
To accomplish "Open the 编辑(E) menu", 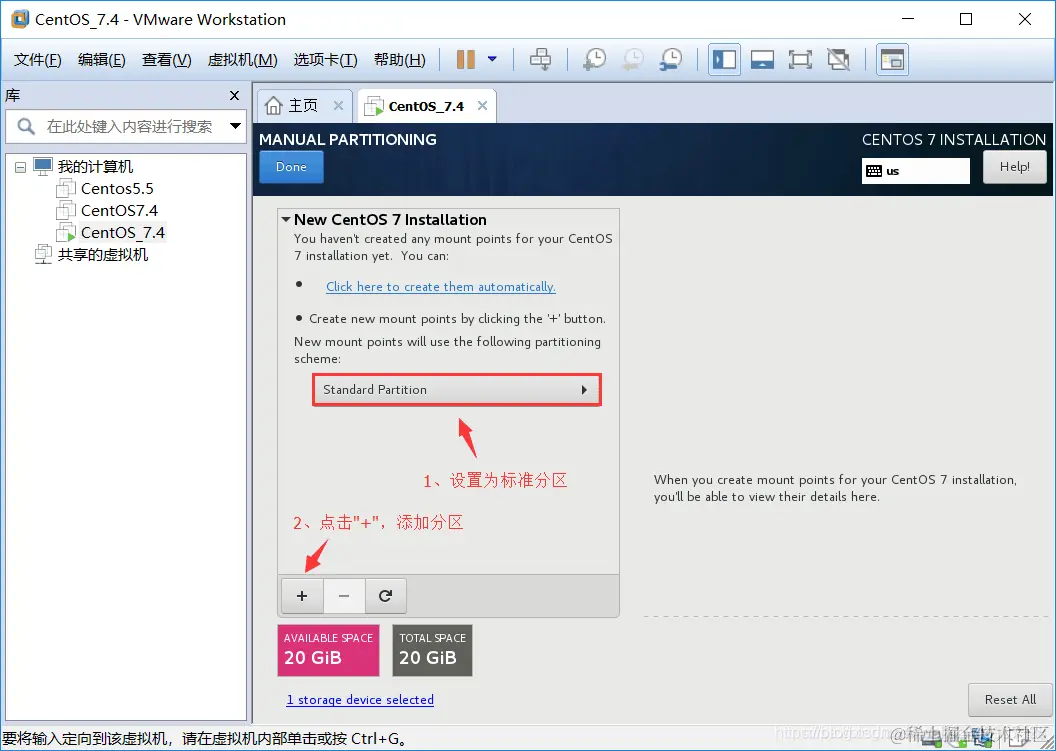I will 102,60.
